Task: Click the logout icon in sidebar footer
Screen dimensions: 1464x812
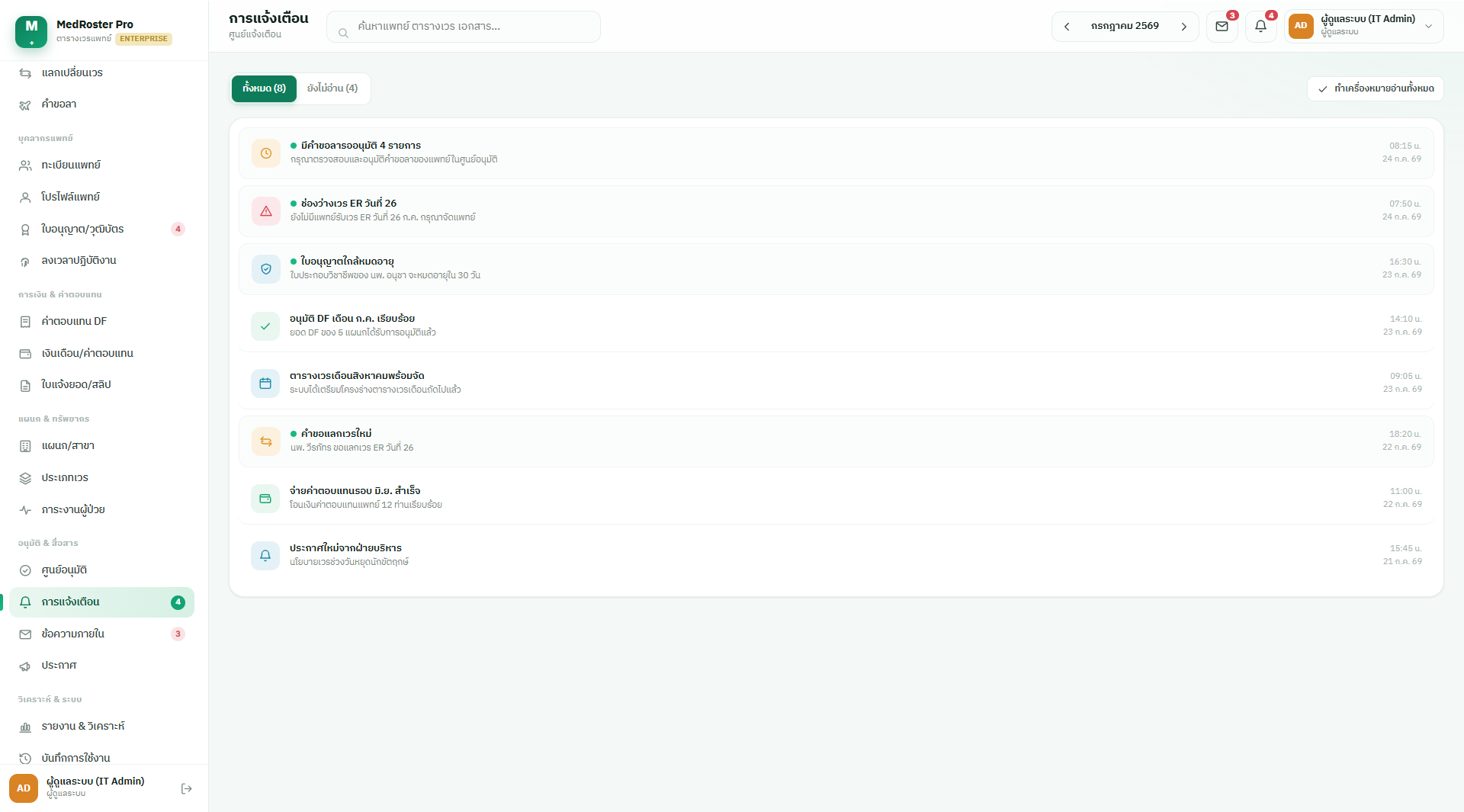Action: pyautogui.click(x=186, y=788)
